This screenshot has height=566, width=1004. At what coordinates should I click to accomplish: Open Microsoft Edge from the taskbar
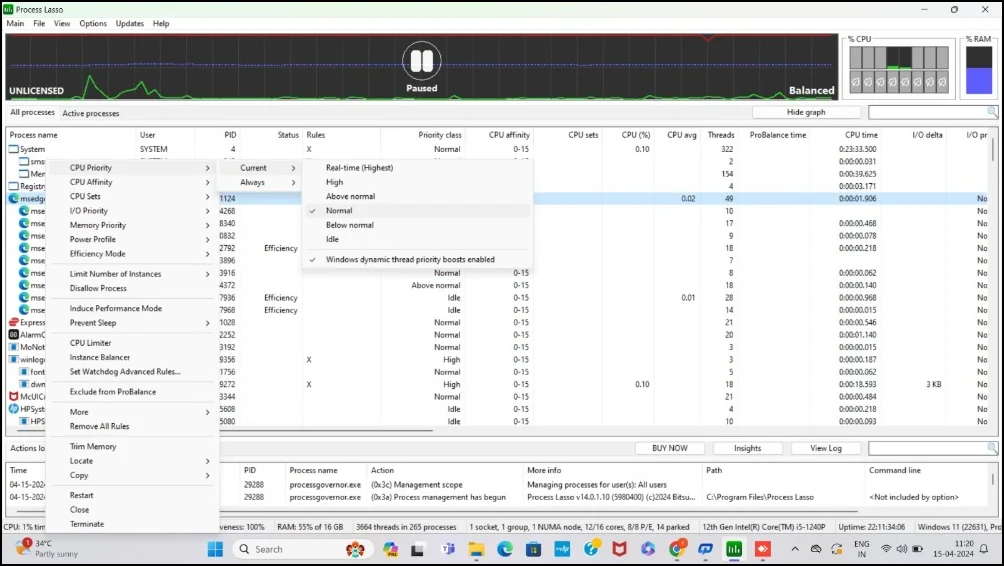pos(505,549)
